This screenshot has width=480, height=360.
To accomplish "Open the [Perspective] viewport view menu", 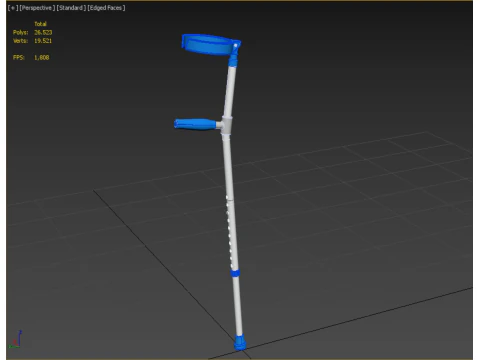I will [37, 8].
